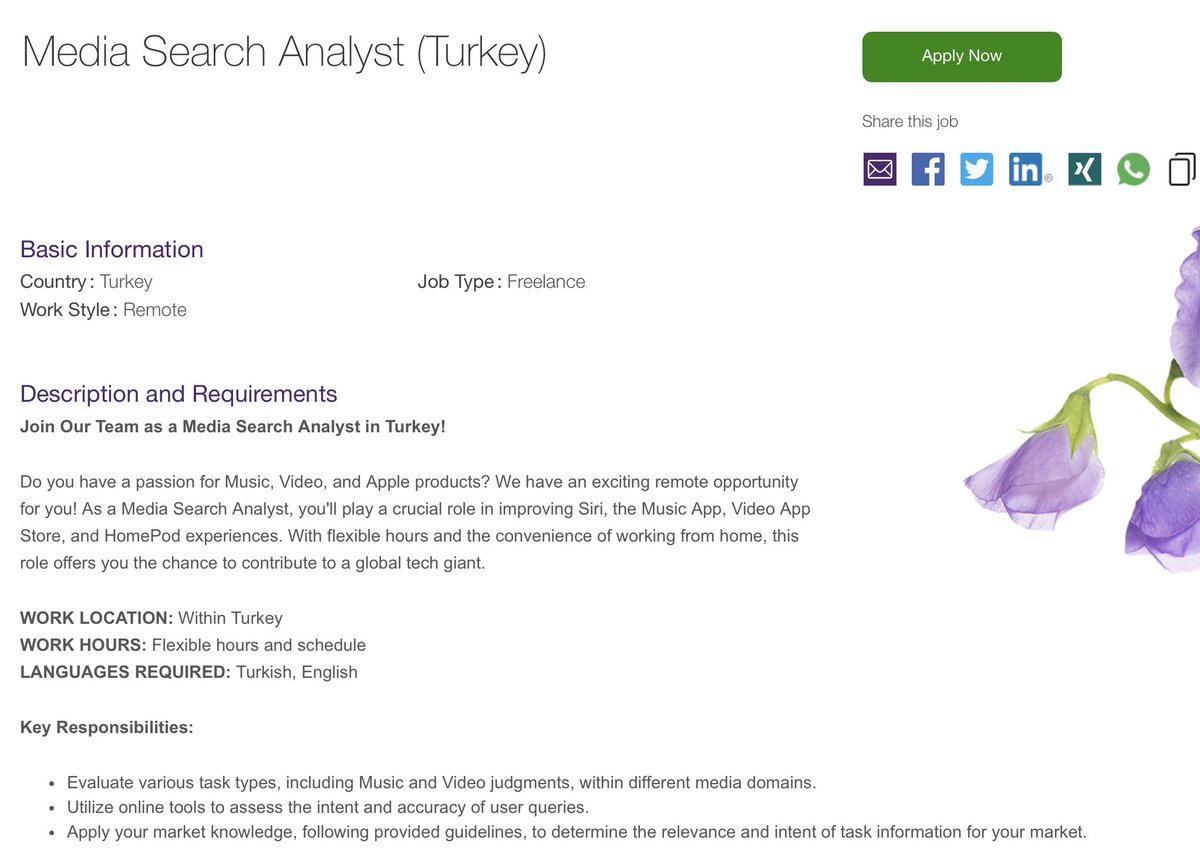The image size is (1200, 867).
Task: Share the job on Facebook
Action: pyautogui.click(x=928, y=169)
